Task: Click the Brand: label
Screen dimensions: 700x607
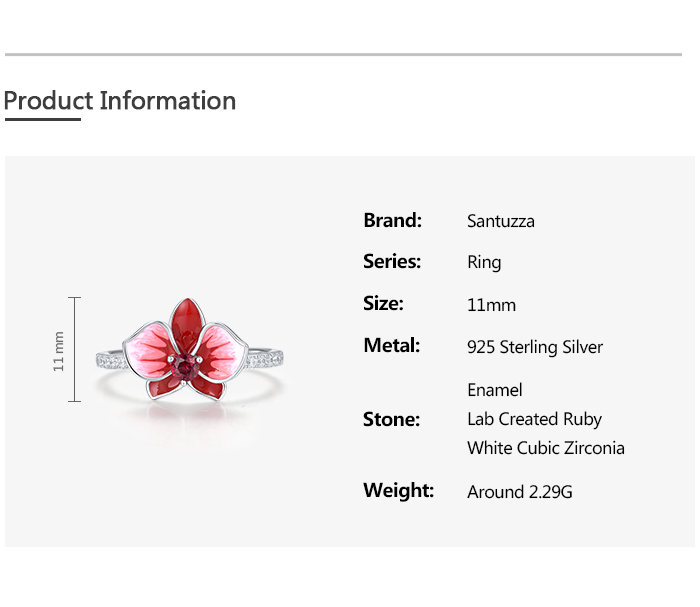Action: coord(392,220)
